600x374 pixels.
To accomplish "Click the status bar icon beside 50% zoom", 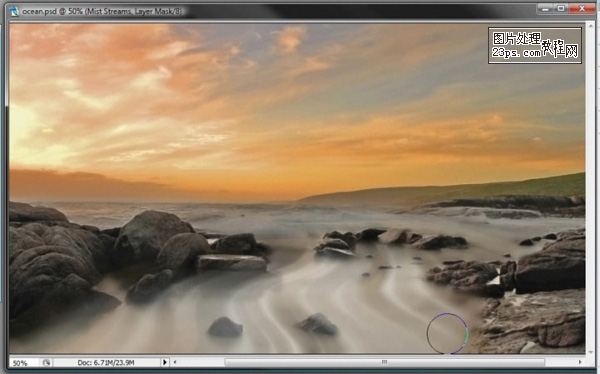I will pyautogui.click(x=46, y=362).
